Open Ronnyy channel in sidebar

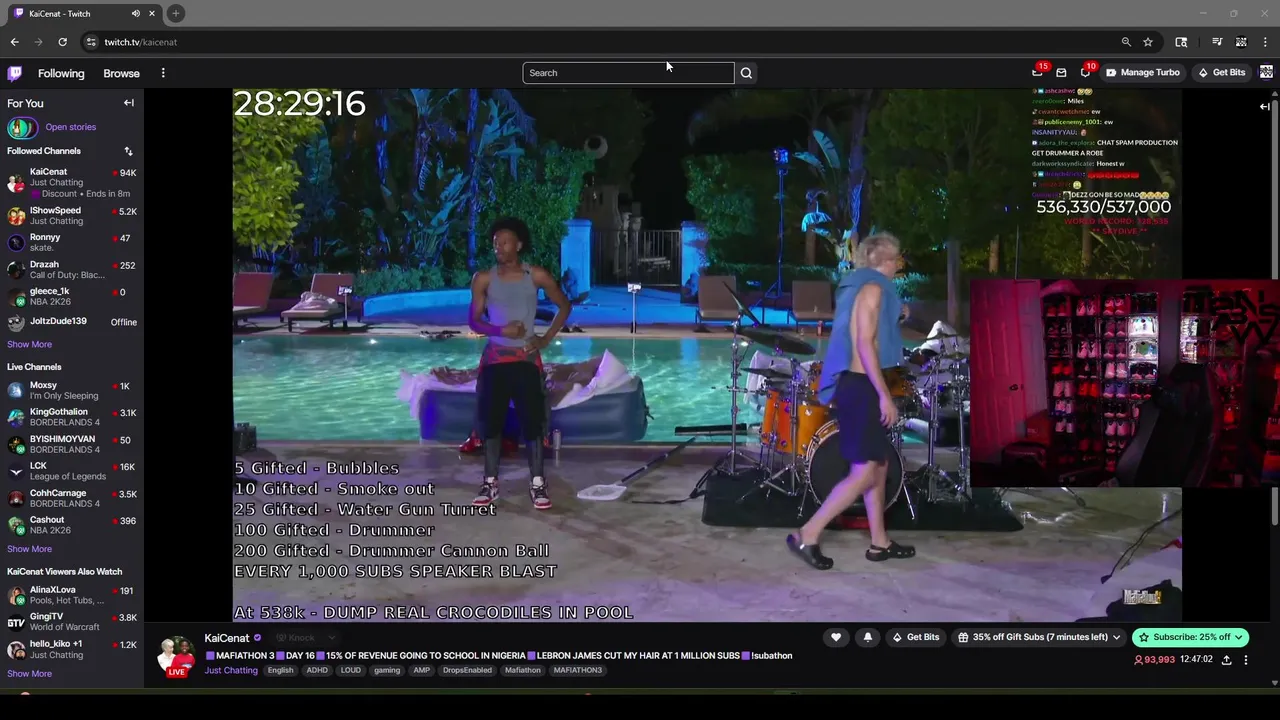point(72,242)
